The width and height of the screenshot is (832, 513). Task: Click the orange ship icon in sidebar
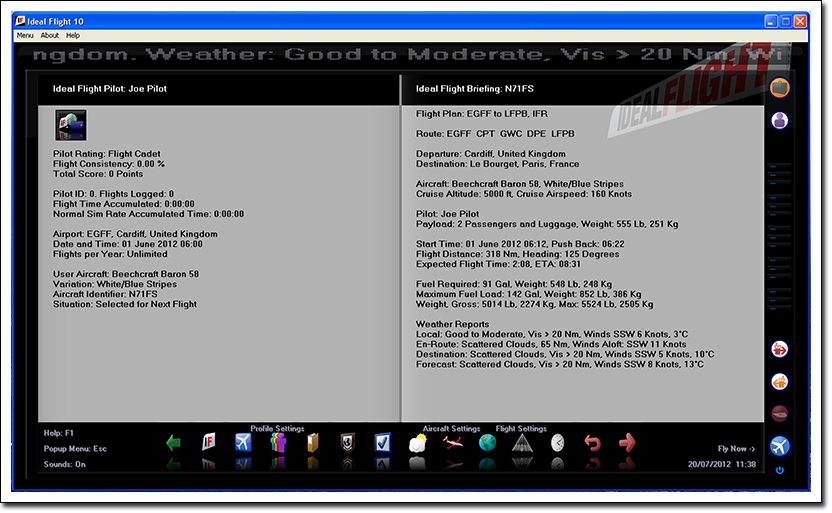[x=779, y=381]
